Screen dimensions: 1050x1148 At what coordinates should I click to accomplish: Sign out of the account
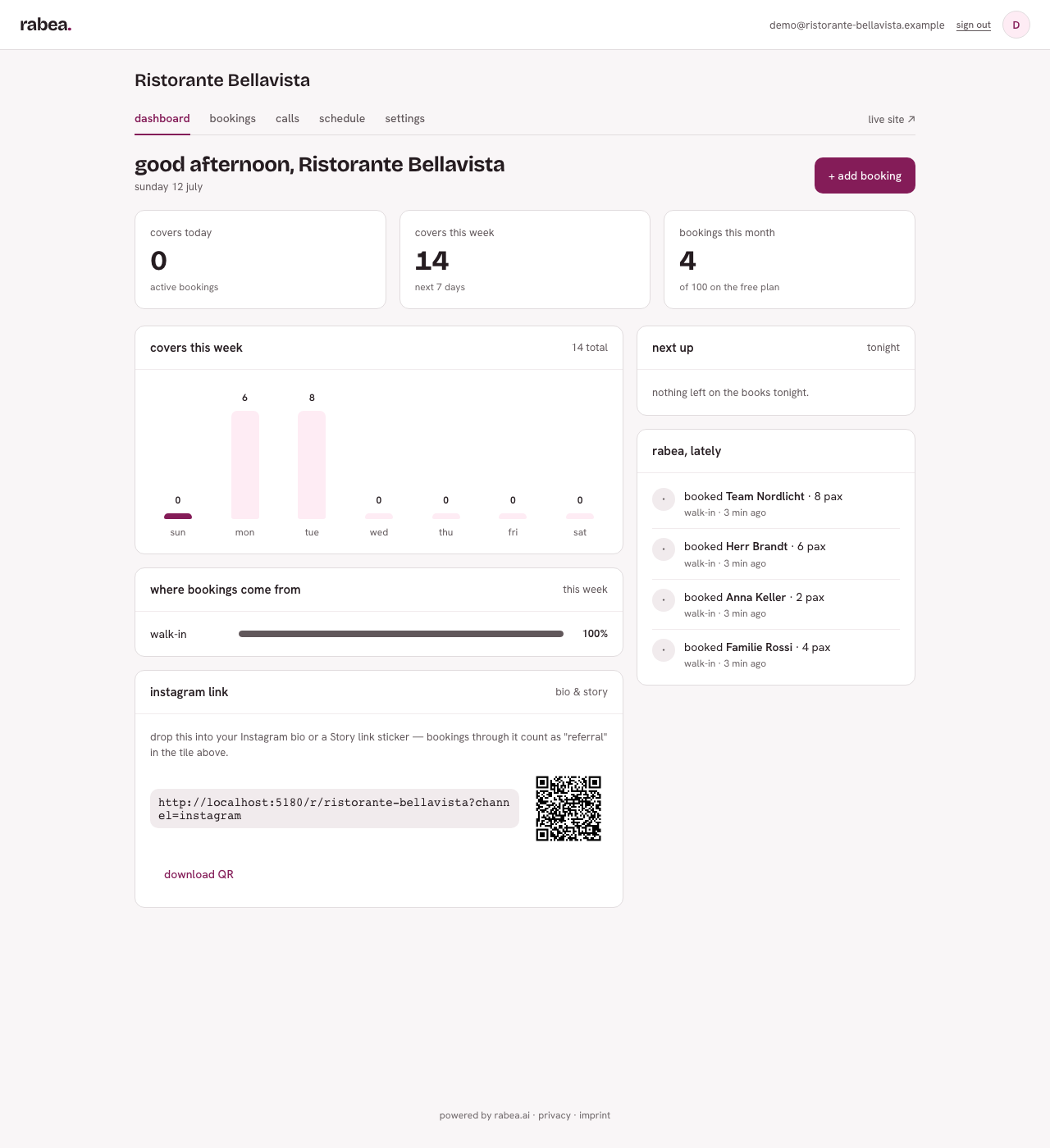coord(974,25)
